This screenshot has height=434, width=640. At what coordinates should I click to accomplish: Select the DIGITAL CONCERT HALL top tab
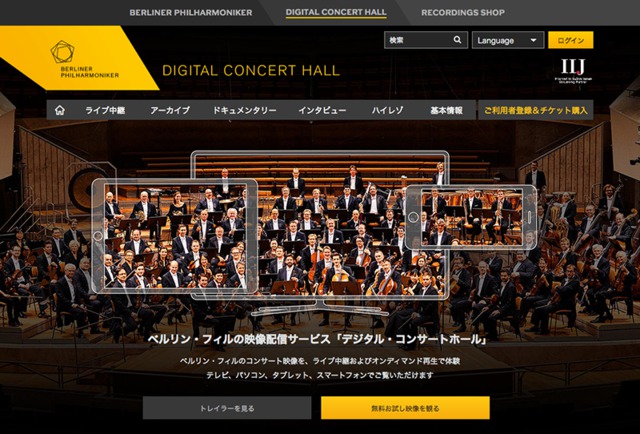point(336,12)
